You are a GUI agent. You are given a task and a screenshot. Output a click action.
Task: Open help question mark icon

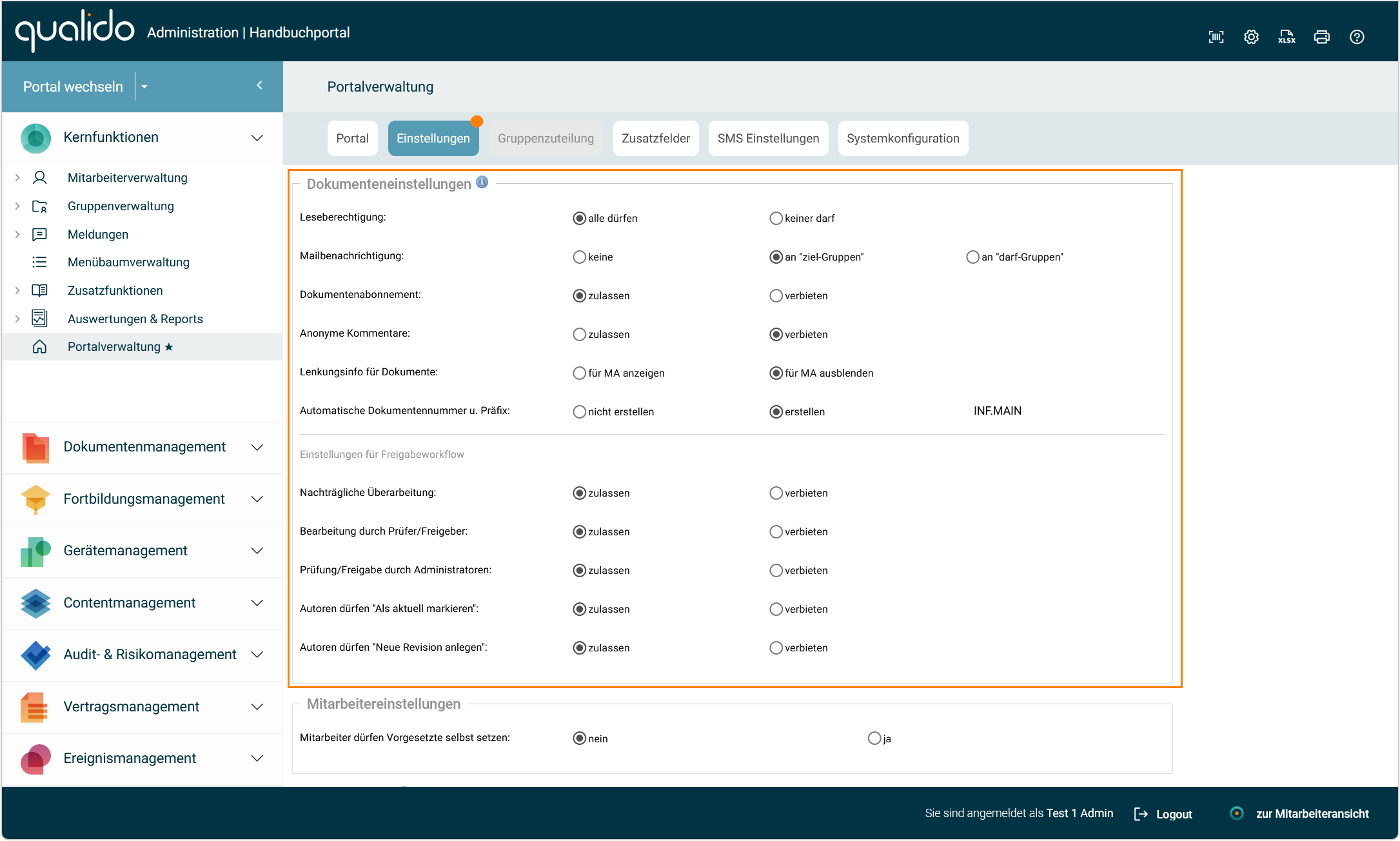(x=1357, y=37)
